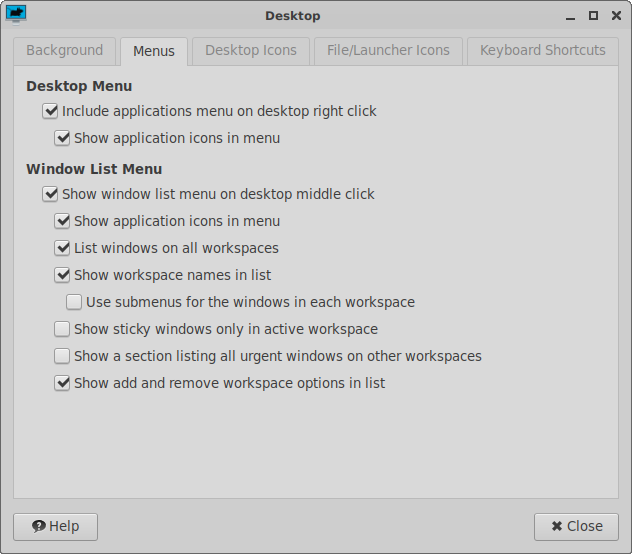Maximize the Desktop window
Screen dimensions: 632x554
(593, 16)
